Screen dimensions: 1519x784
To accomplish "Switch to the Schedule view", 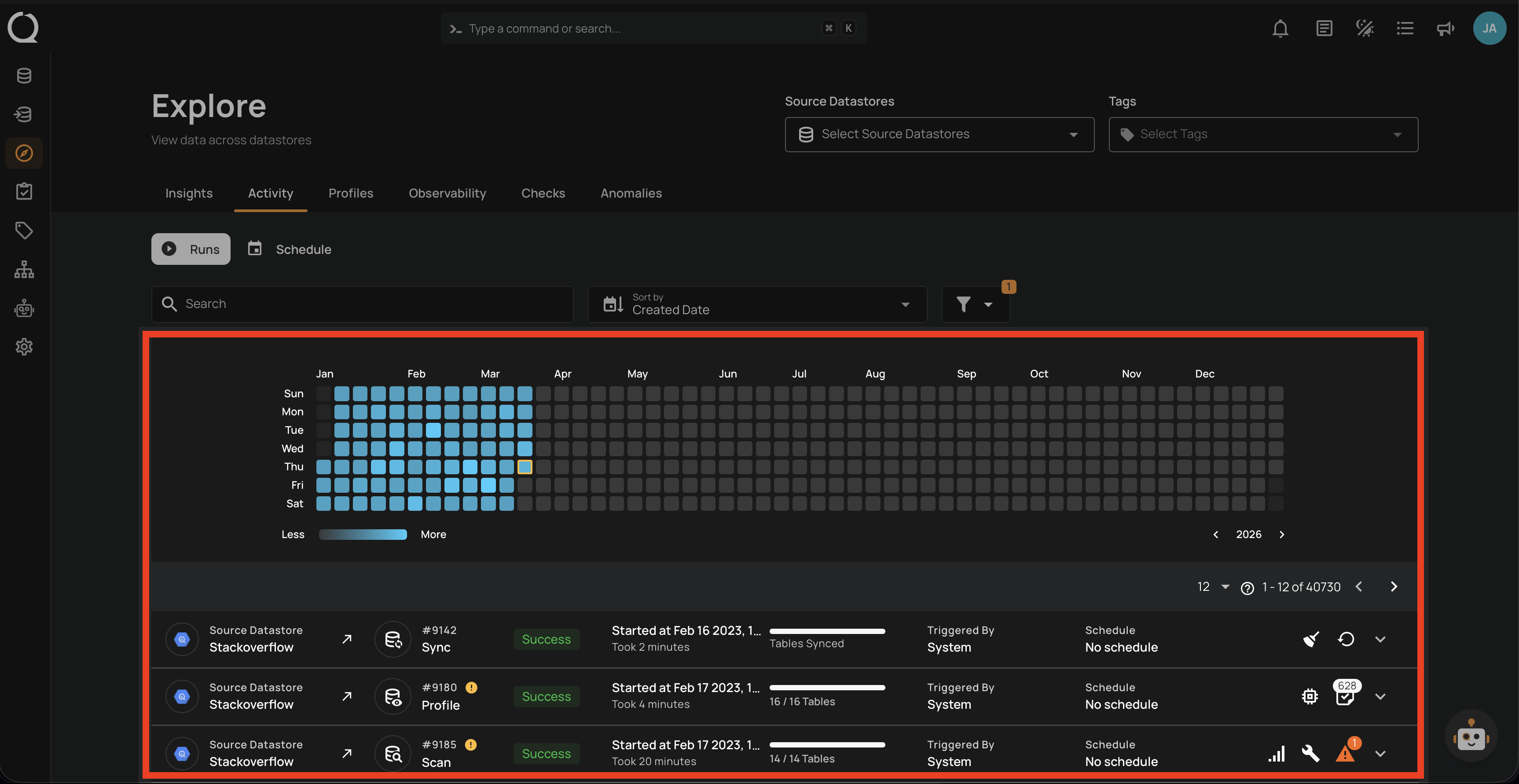I will (290, 249).
